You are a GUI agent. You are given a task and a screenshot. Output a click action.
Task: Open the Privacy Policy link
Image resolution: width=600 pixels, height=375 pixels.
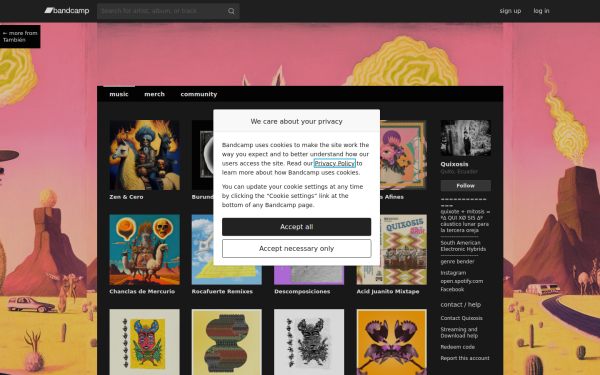(x=334, y=163)
